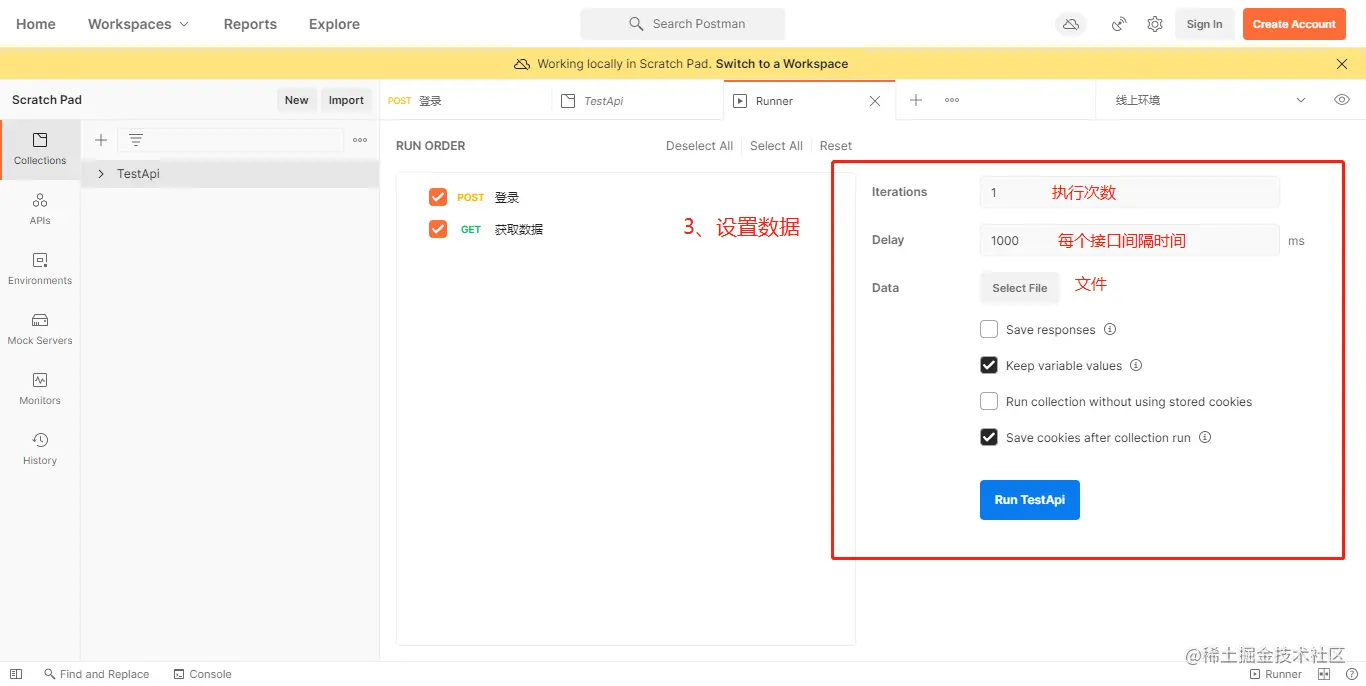Focus the Search Postman field

[683, 24]
